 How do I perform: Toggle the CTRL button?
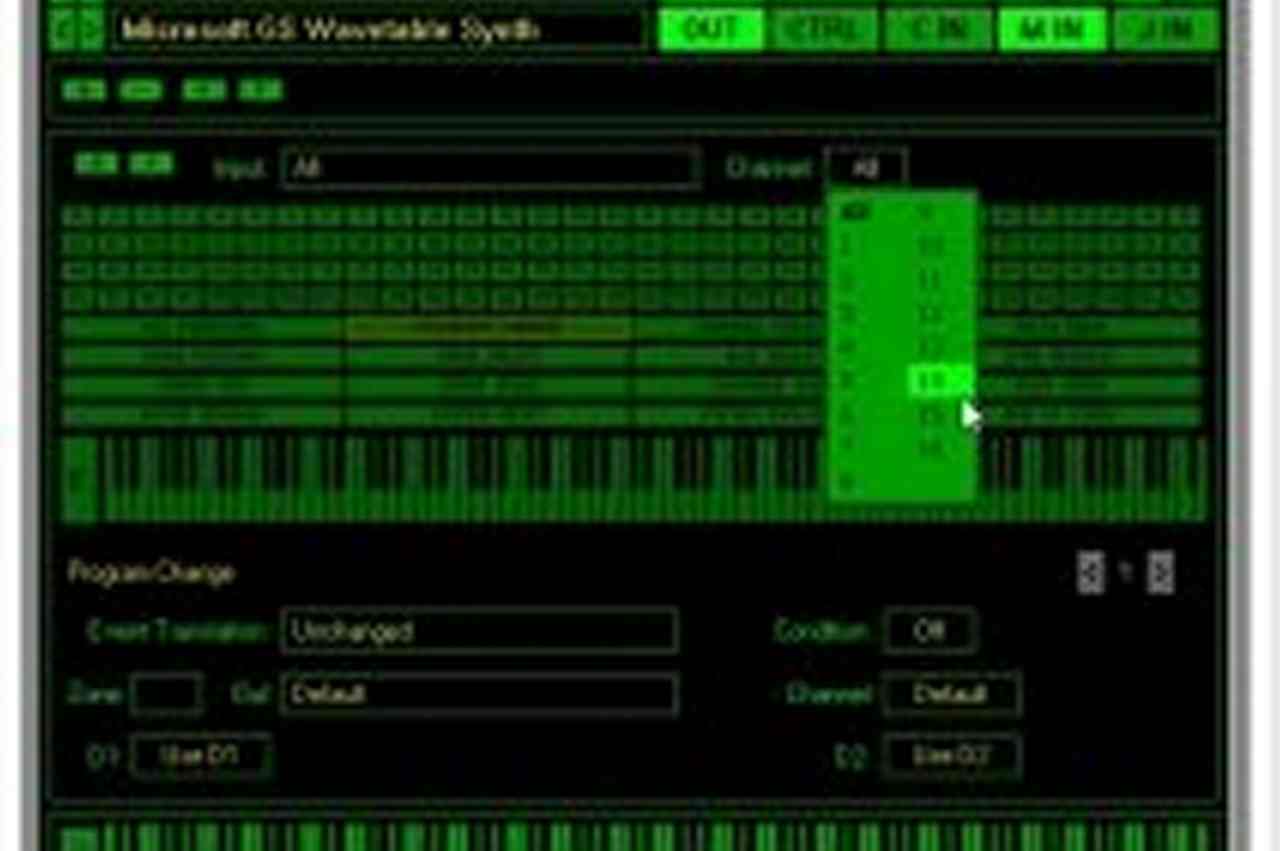(825, 30)
